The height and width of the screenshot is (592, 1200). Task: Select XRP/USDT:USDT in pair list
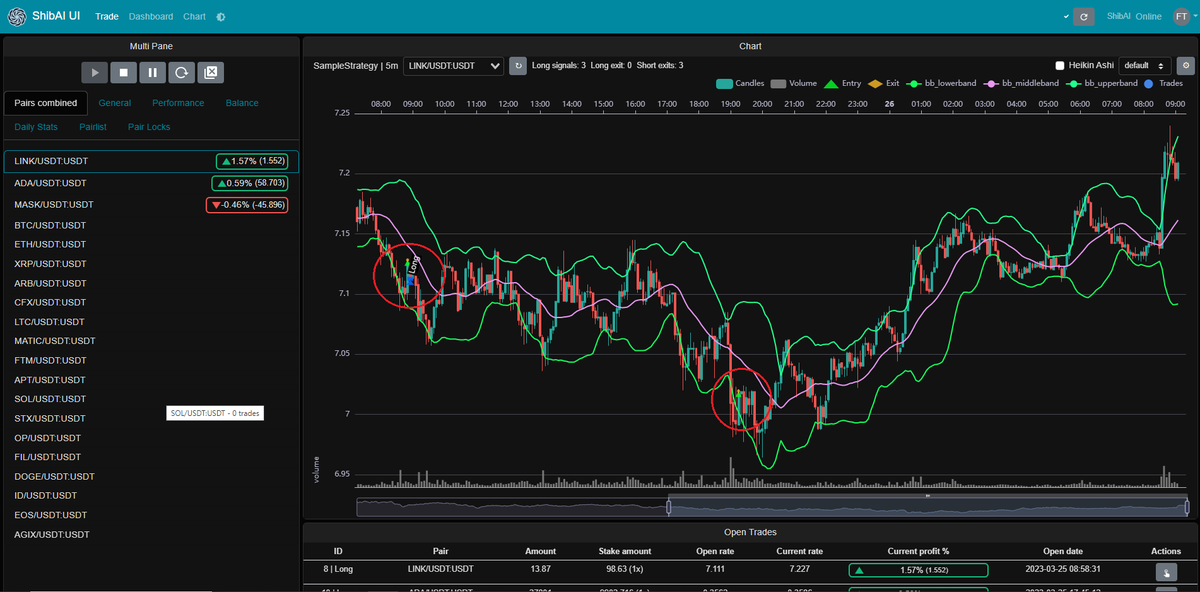click(x=151, y=264)
